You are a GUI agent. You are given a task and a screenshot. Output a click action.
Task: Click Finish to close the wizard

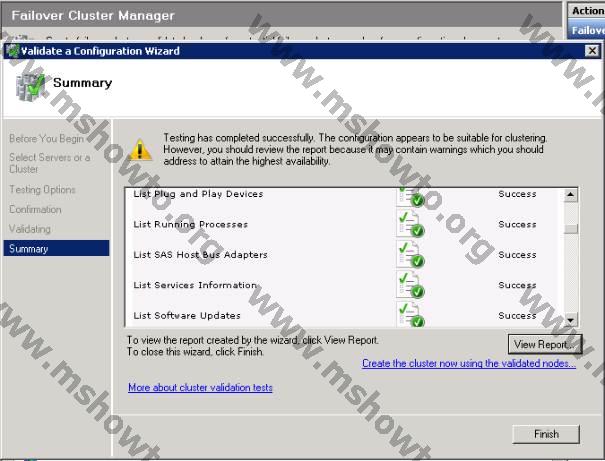(x=546, y=434)
